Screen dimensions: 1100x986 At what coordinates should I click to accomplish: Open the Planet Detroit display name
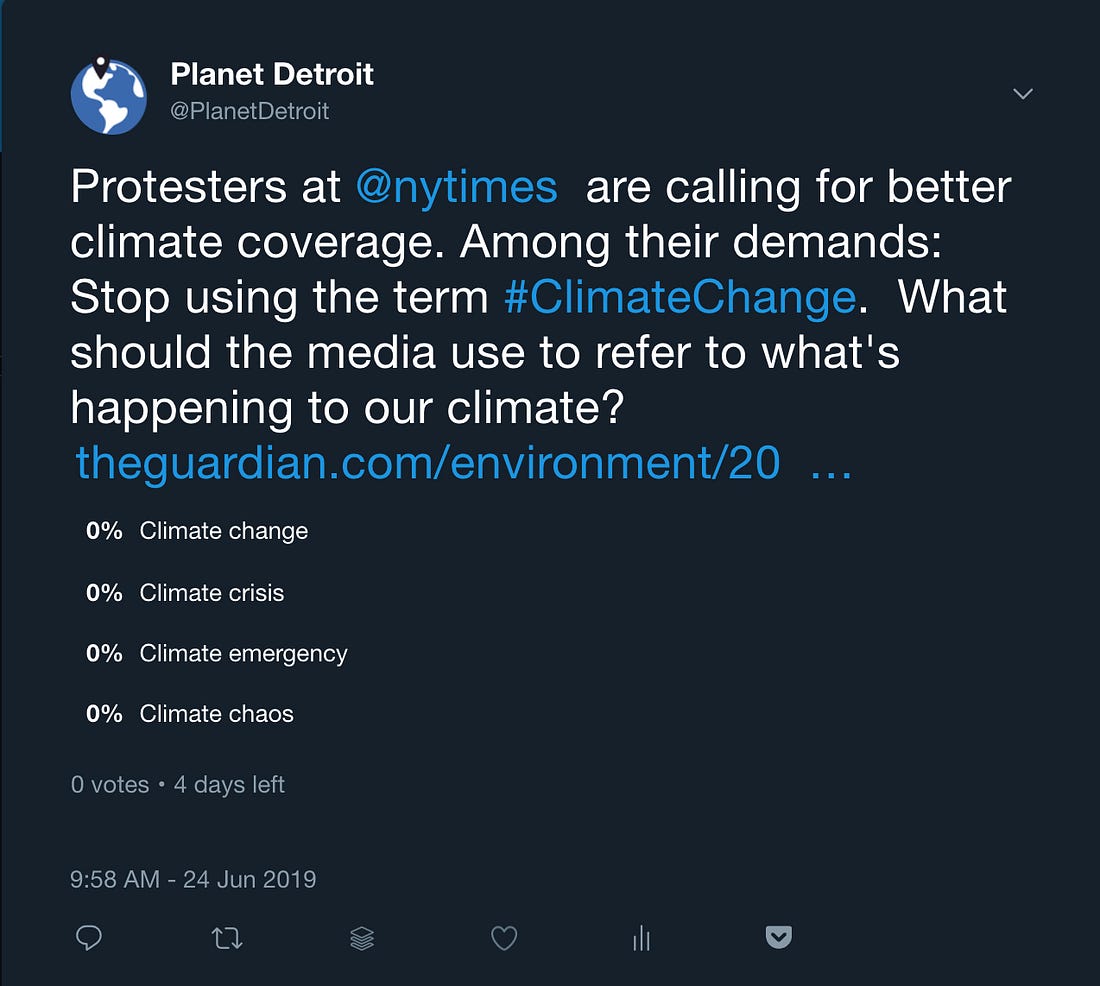click(x=271, y=74)
